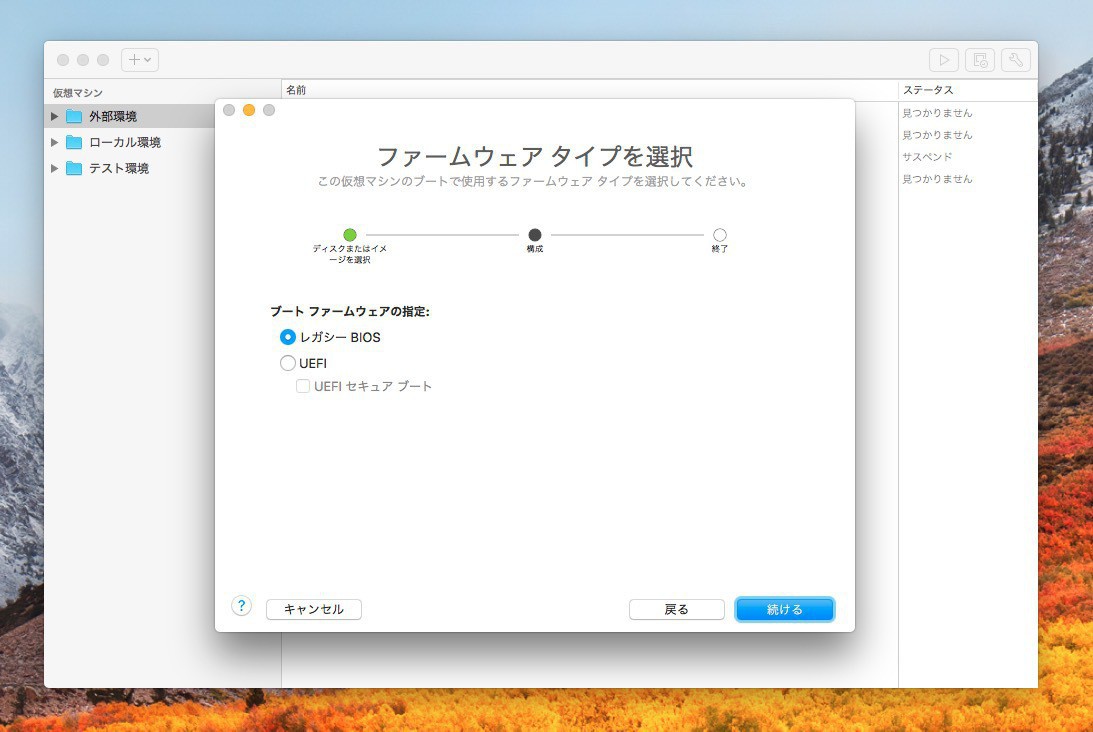Click the help question mark button

click(241, 606)
